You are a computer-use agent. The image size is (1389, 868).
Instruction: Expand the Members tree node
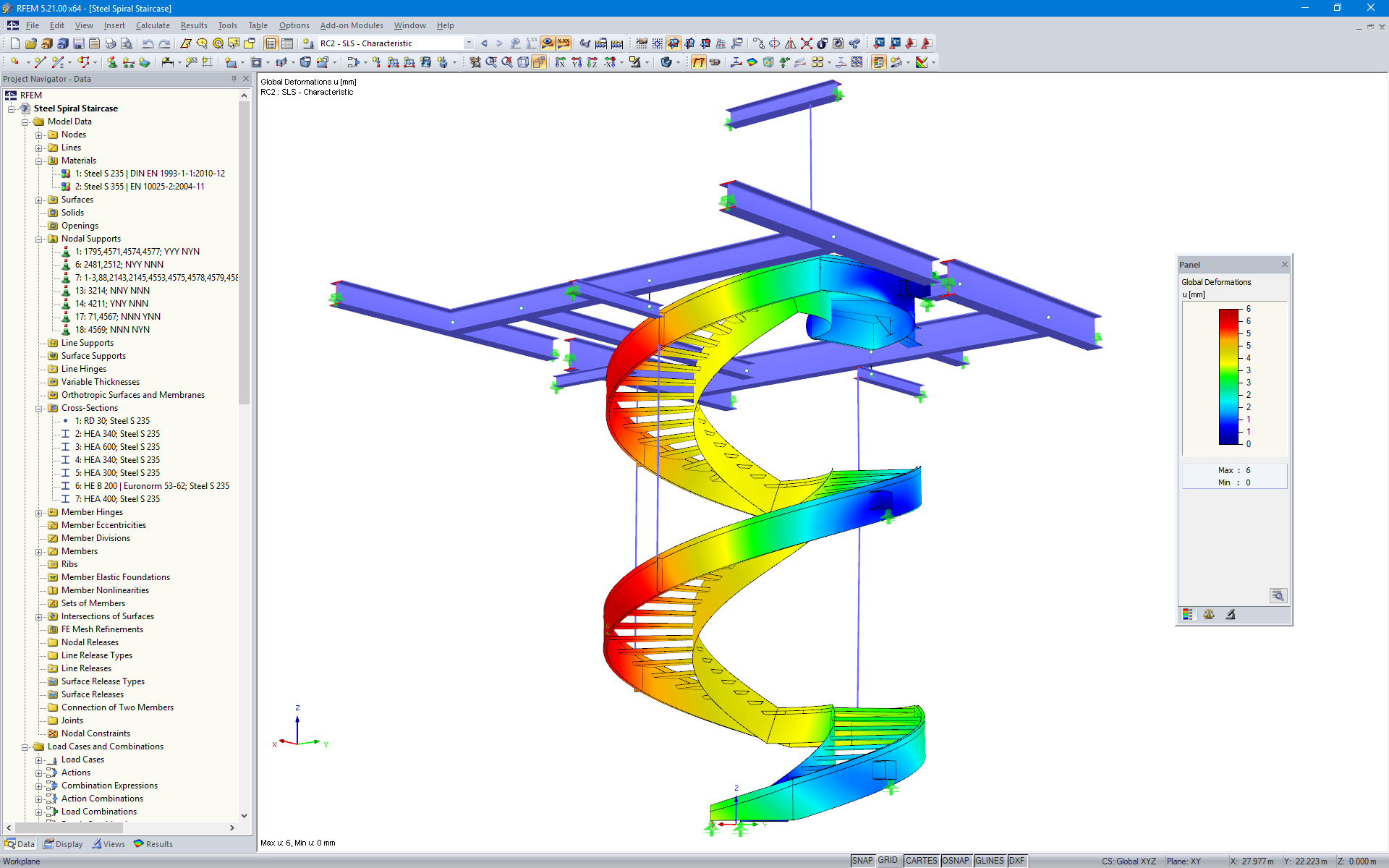pyautogui.click(x=39, y=551)
